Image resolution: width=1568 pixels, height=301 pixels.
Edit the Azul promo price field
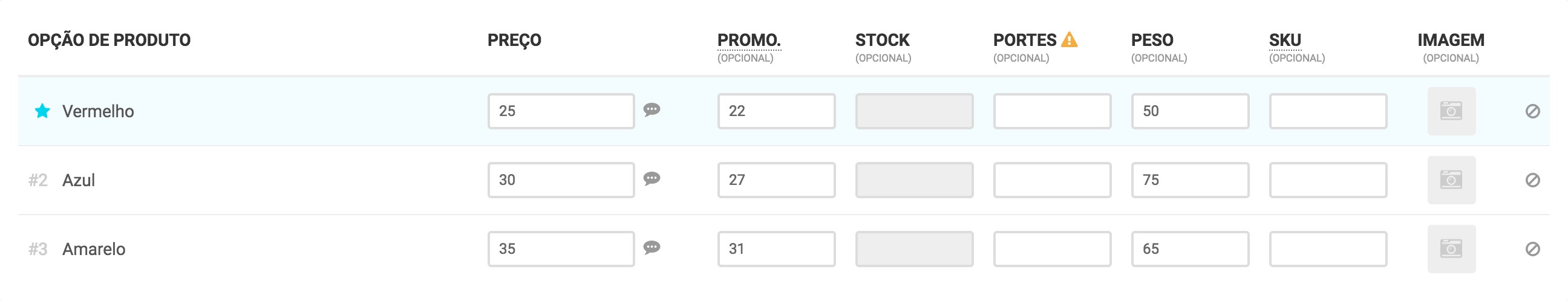(x=776, y=180)
